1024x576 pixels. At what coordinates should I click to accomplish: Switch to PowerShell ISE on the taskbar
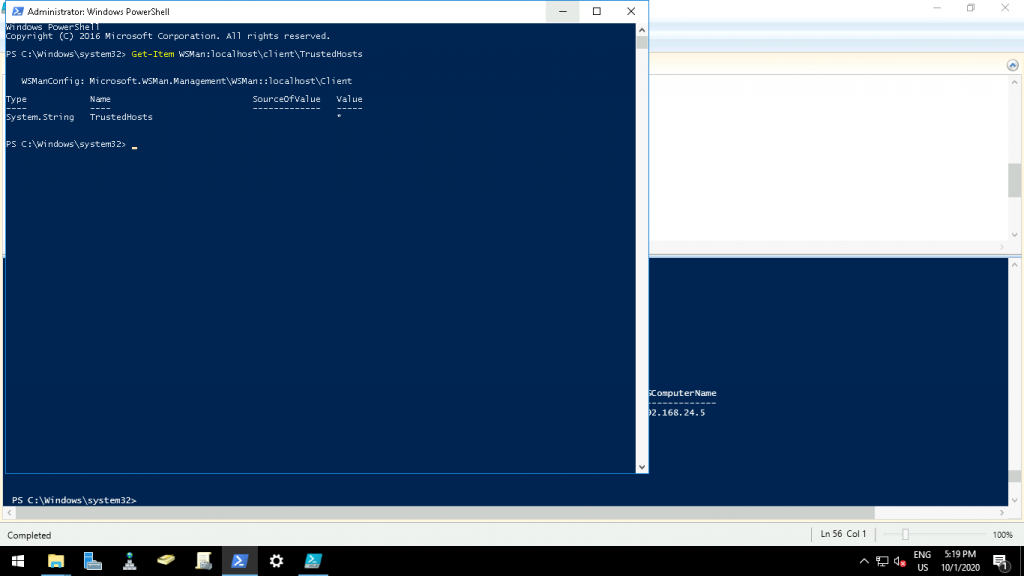coord(313,561)
